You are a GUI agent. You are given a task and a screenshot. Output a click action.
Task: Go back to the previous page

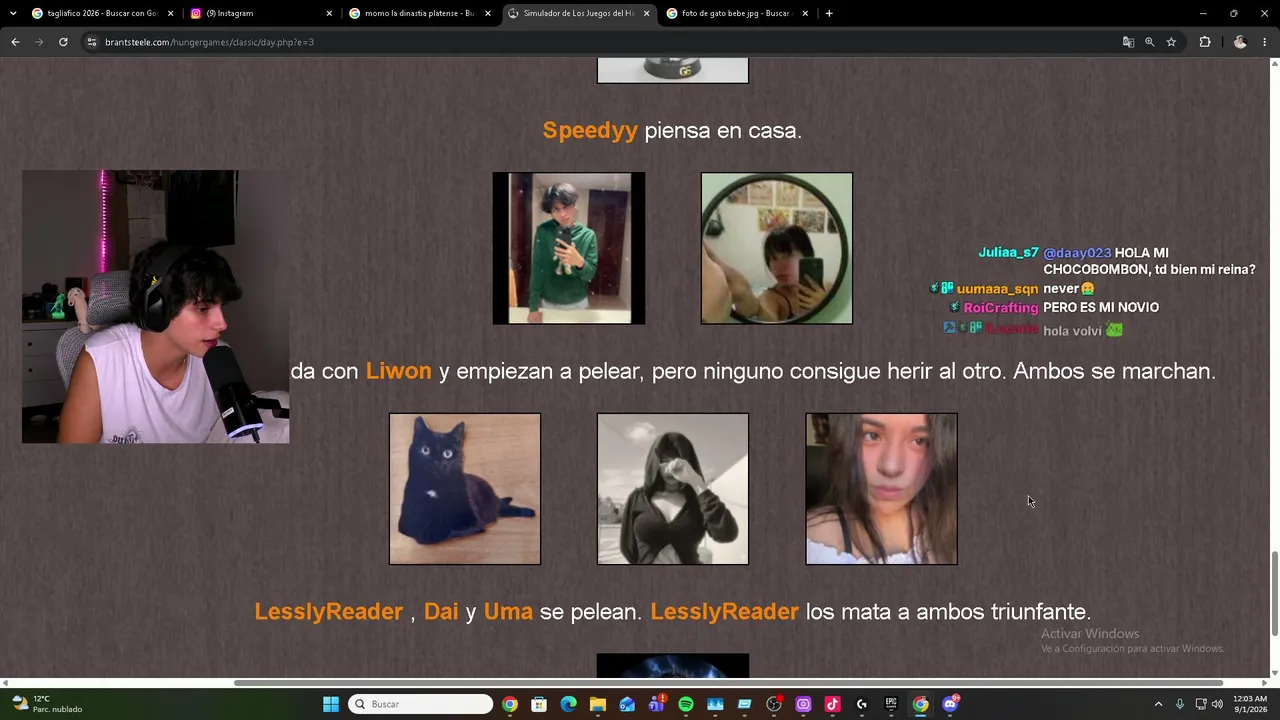click(15, 42)
